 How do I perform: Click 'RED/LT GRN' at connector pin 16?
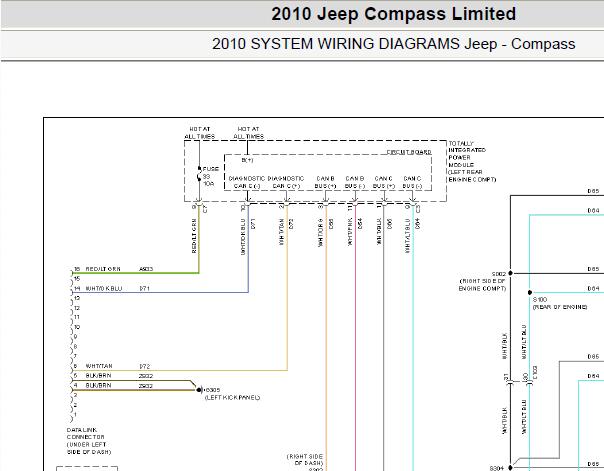(x=103, y=269)
